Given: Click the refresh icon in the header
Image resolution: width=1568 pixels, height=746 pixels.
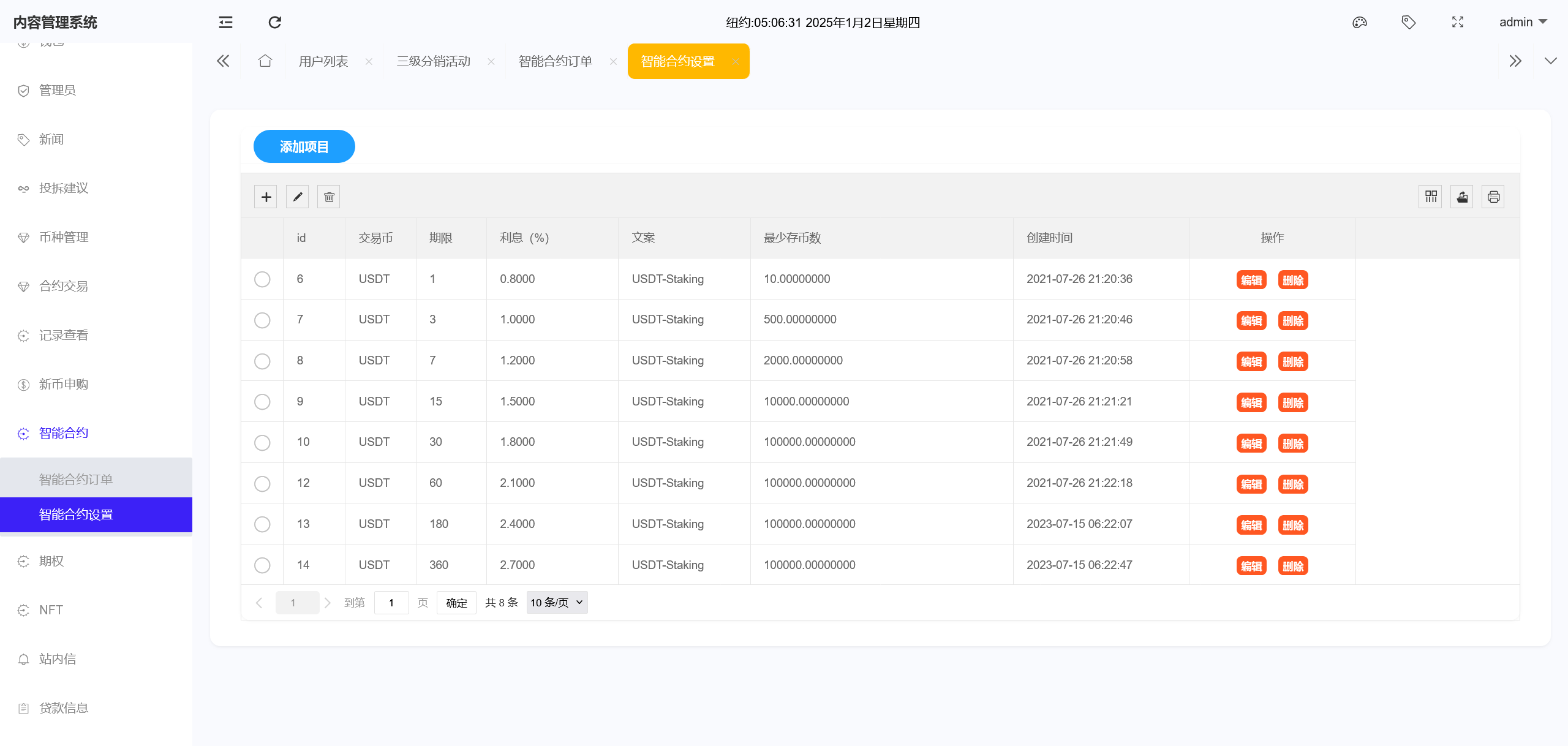Looking at the screenshot, I should click(274, 22).
